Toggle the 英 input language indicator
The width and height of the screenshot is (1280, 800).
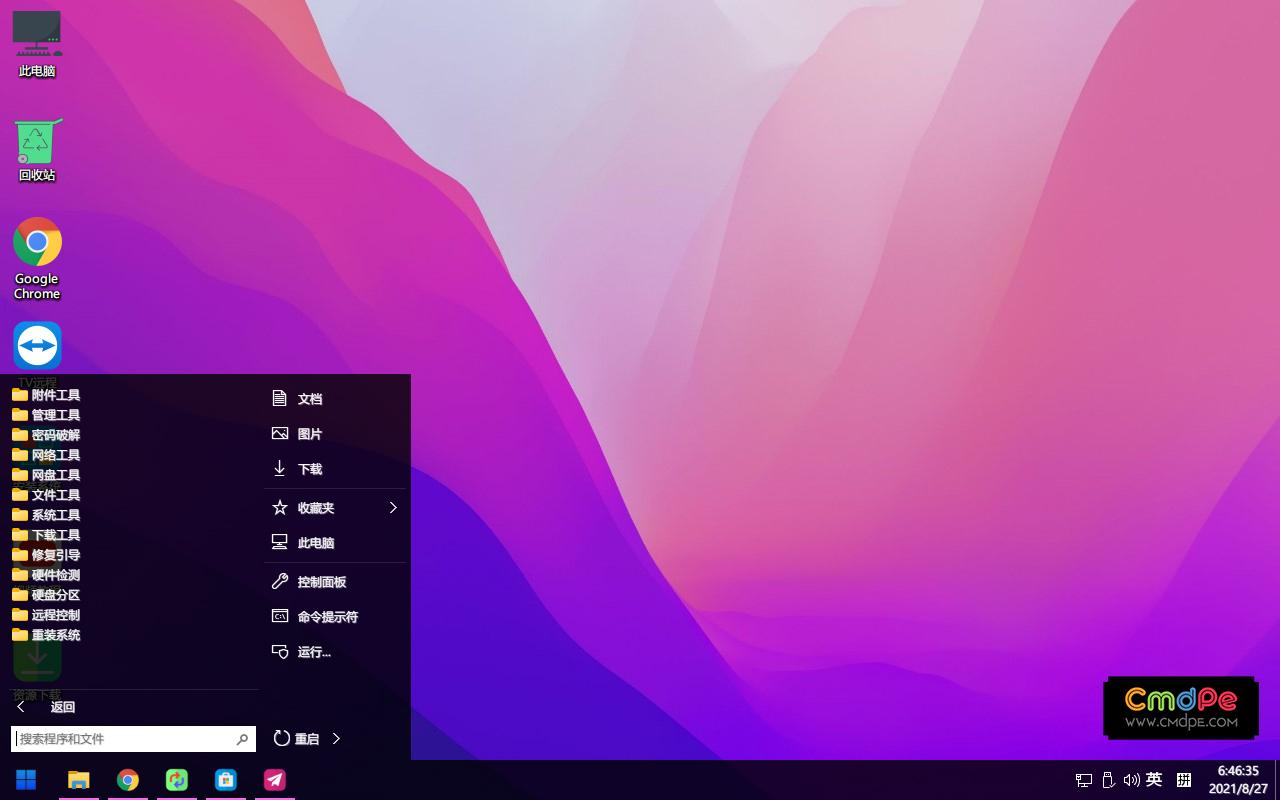pos(1154,780)
